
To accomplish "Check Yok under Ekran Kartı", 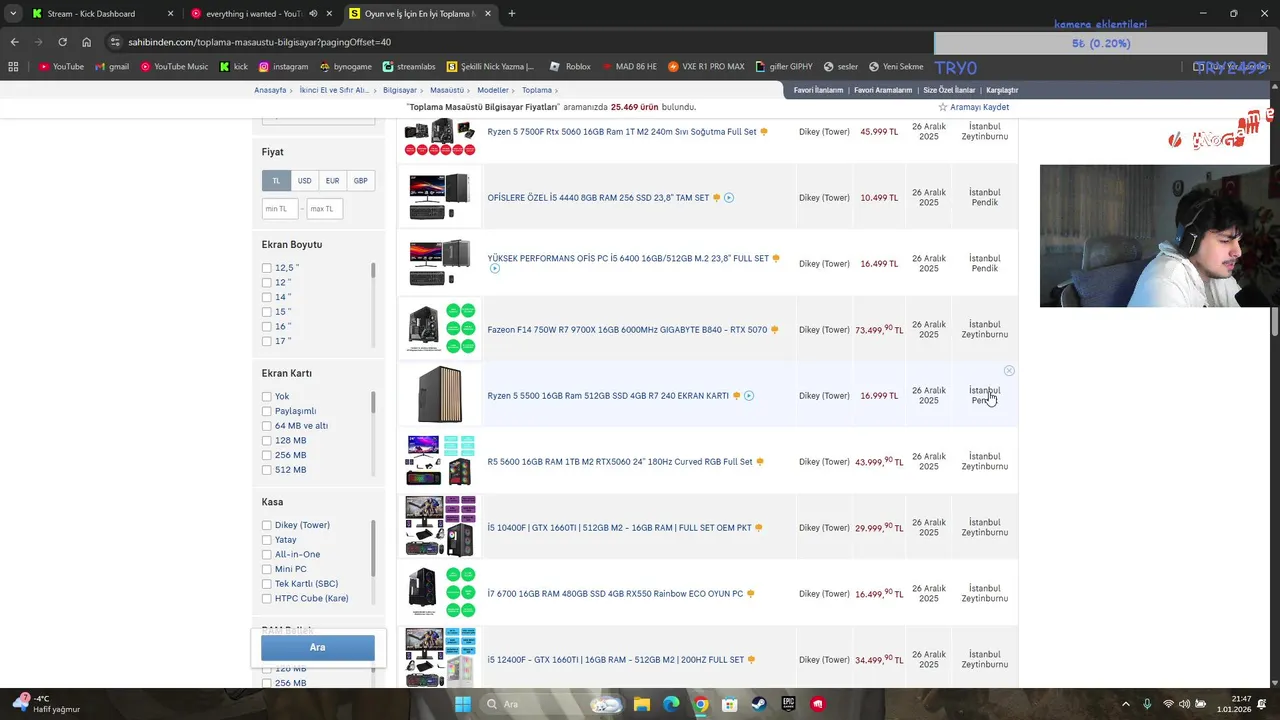I will [x=267, y=397].
